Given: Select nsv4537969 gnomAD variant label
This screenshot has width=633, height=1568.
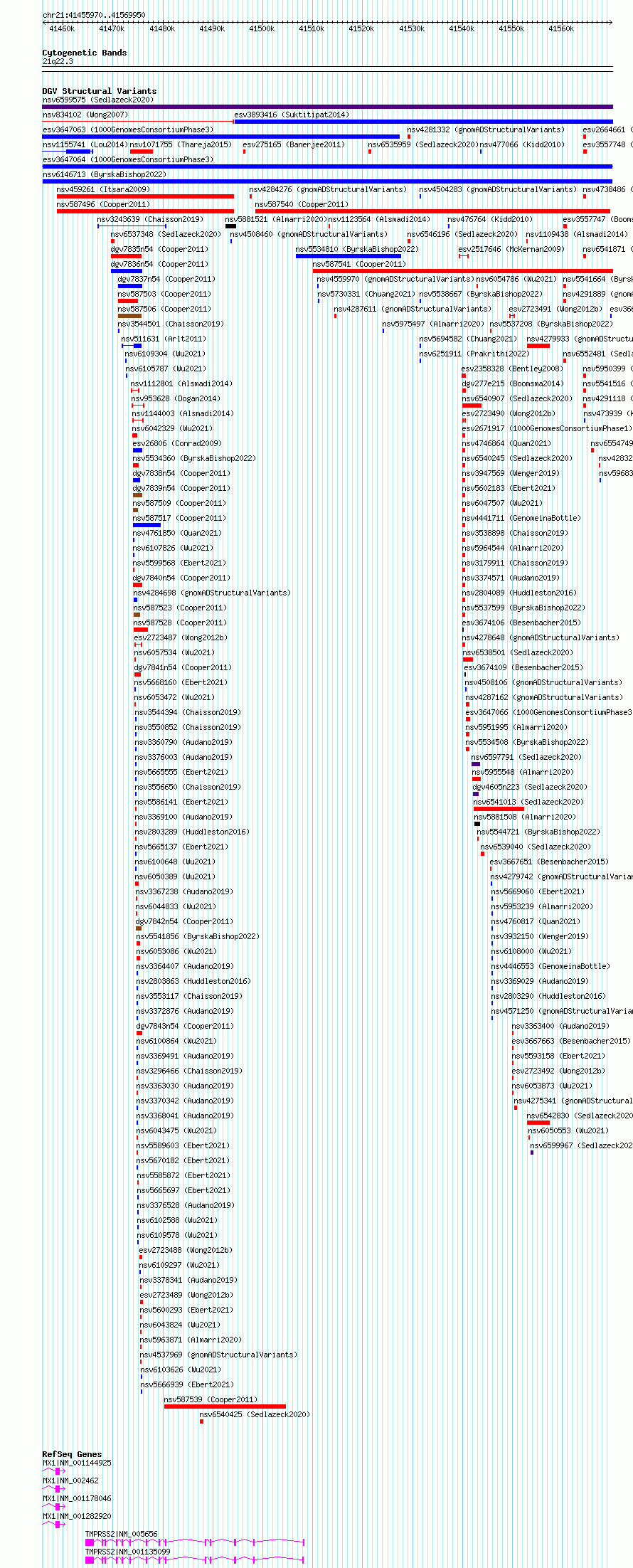Looking at the screenshot, I should pyautogui.click(x=219, y=1355).
